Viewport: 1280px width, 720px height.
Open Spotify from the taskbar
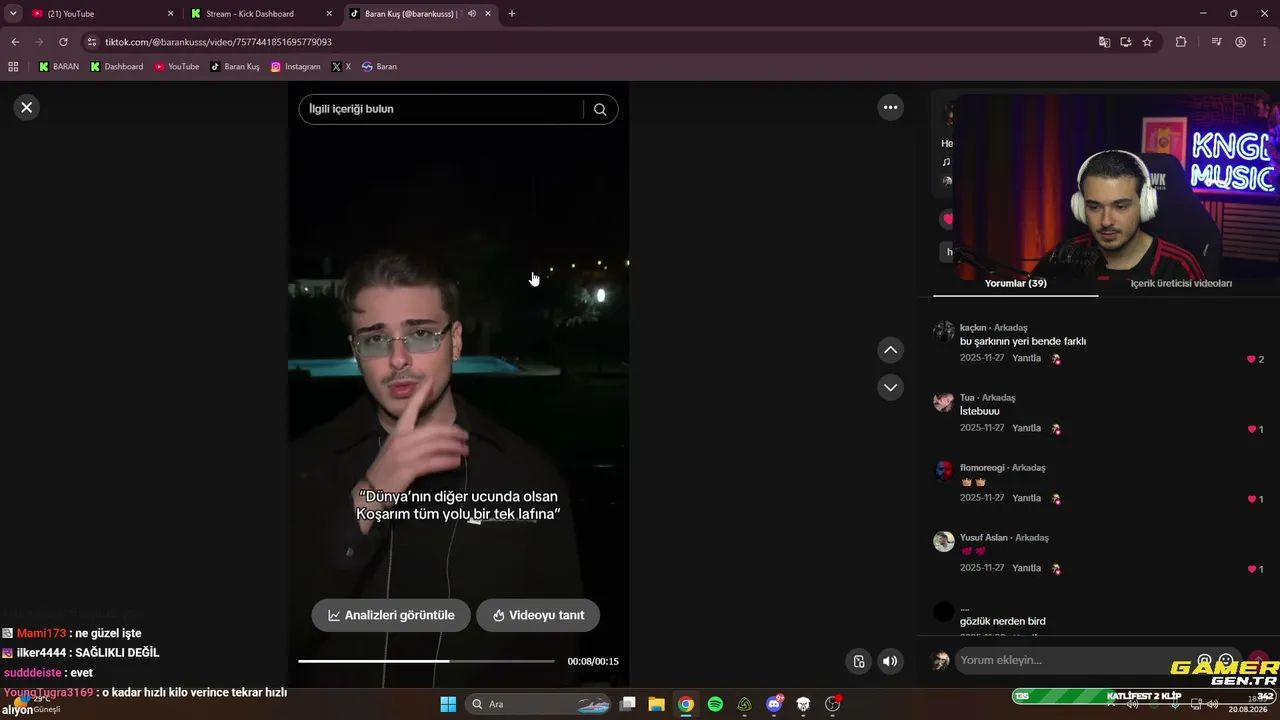point(715,704)
